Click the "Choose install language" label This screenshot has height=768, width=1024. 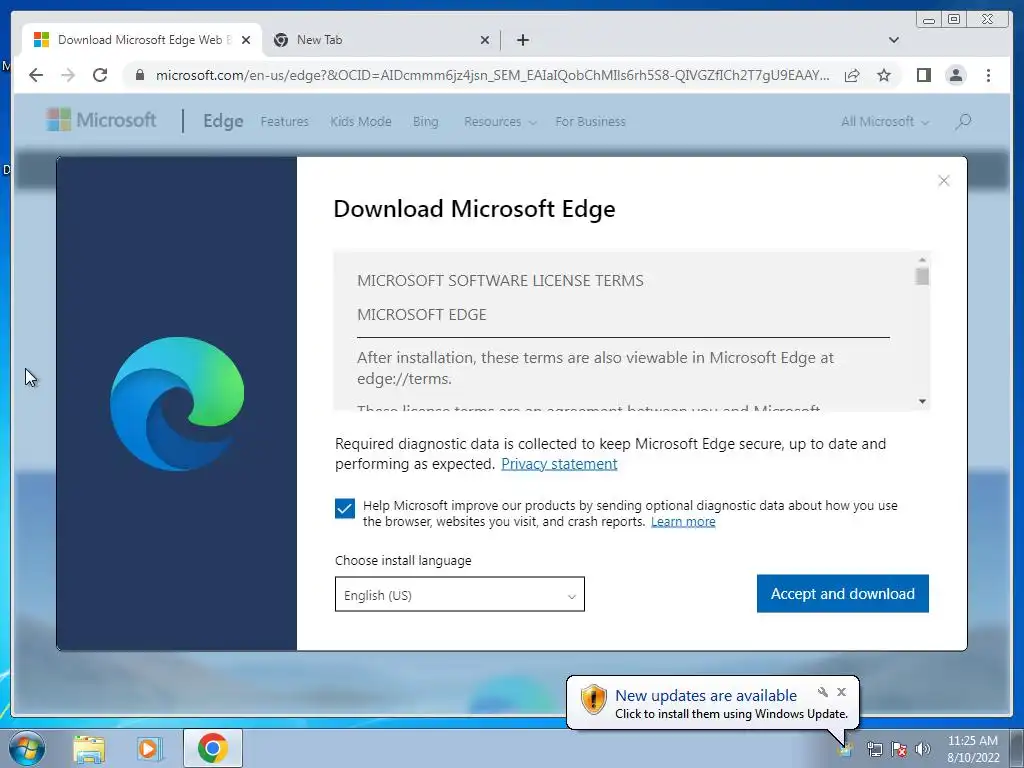[403, 561]
